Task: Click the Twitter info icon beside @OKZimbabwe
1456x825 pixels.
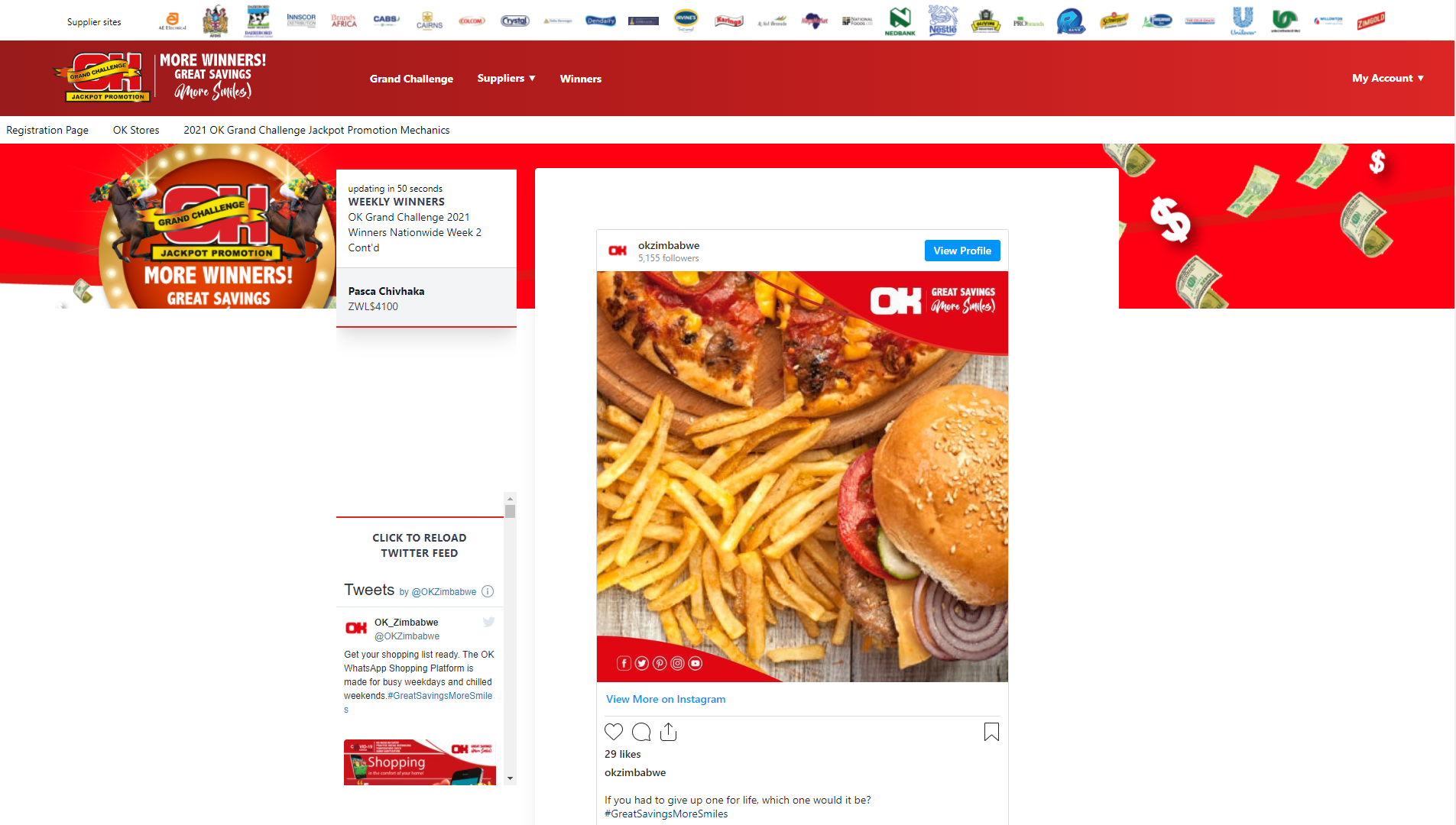Action: pyautogui.click(x=488, y=591)
